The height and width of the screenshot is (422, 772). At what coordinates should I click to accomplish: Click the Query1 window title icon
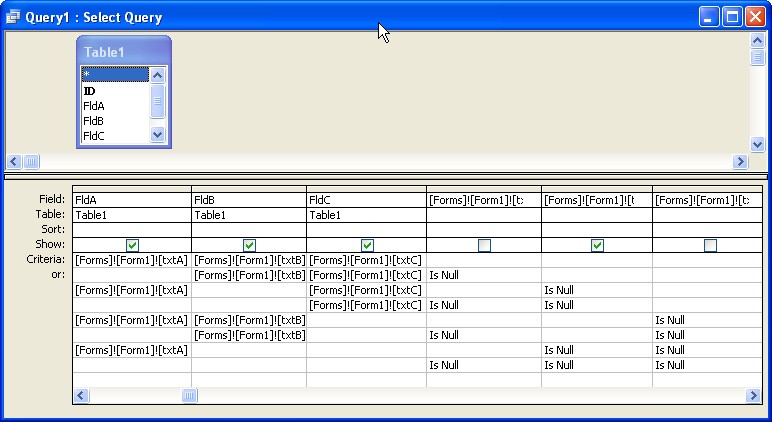click(13, 17)
